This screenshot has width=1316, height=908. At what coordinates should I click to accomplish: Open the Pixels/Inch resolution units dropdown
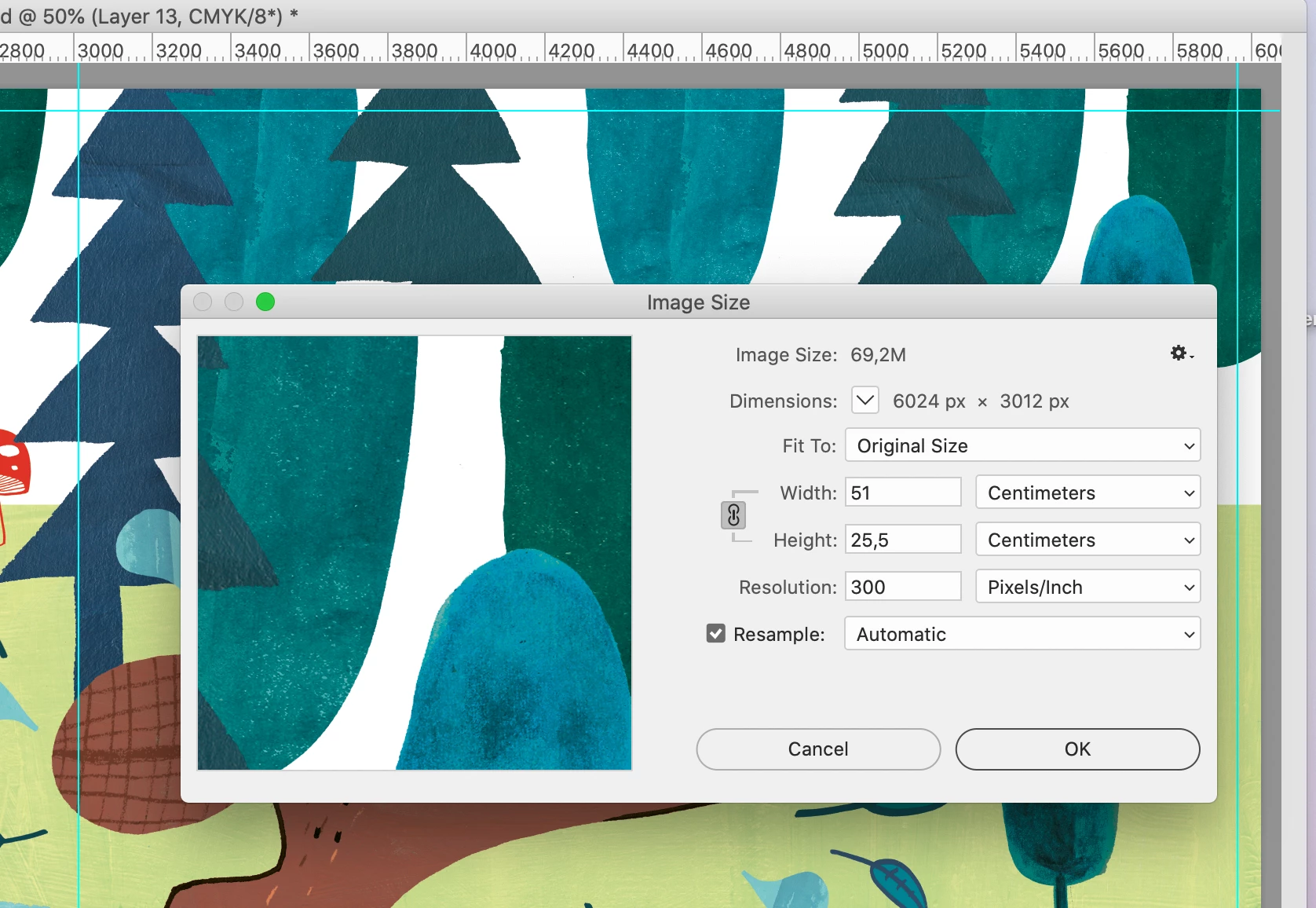click(1088, 587)
